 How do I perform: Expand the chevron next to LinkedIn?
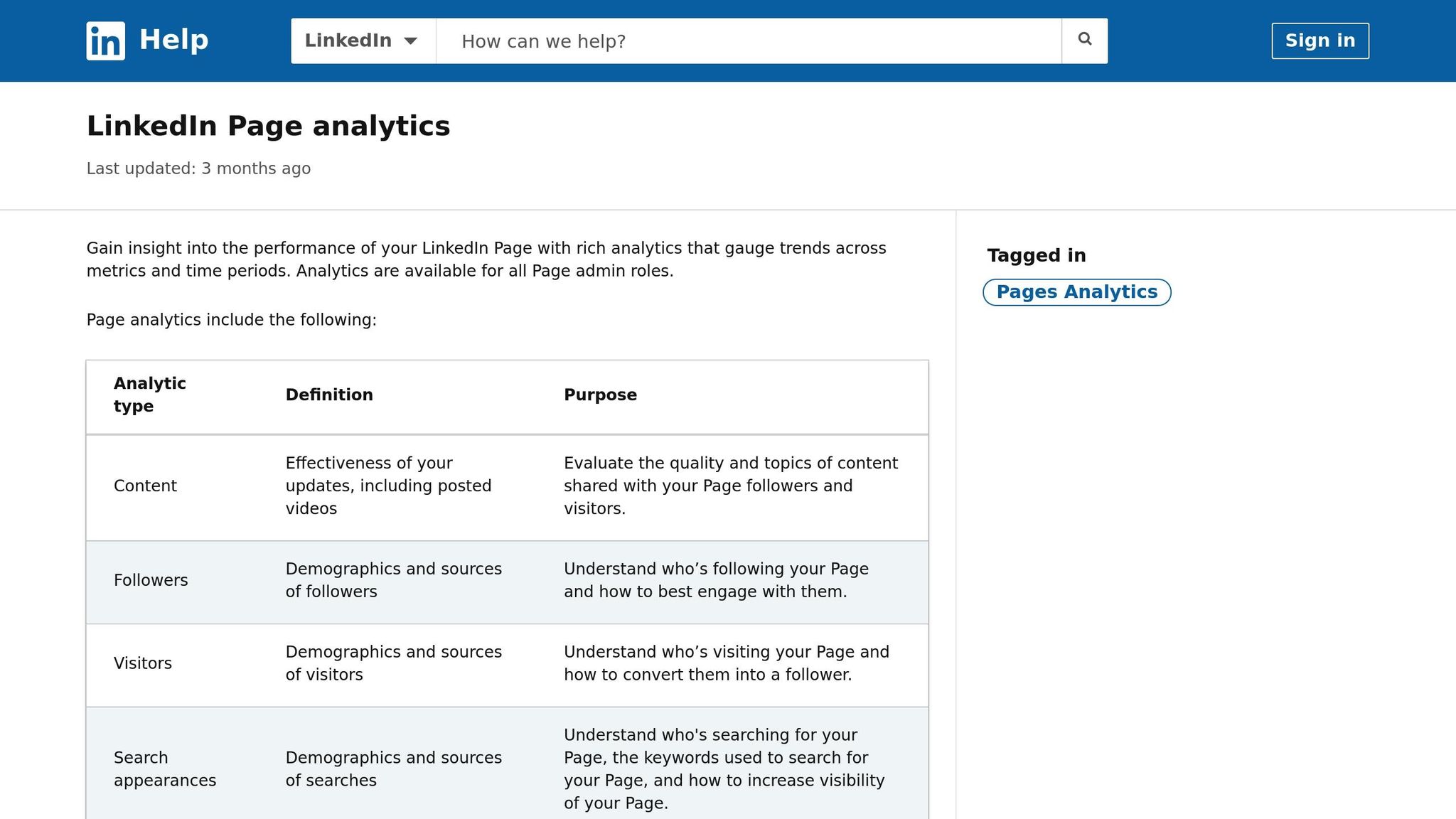[413, 41]
